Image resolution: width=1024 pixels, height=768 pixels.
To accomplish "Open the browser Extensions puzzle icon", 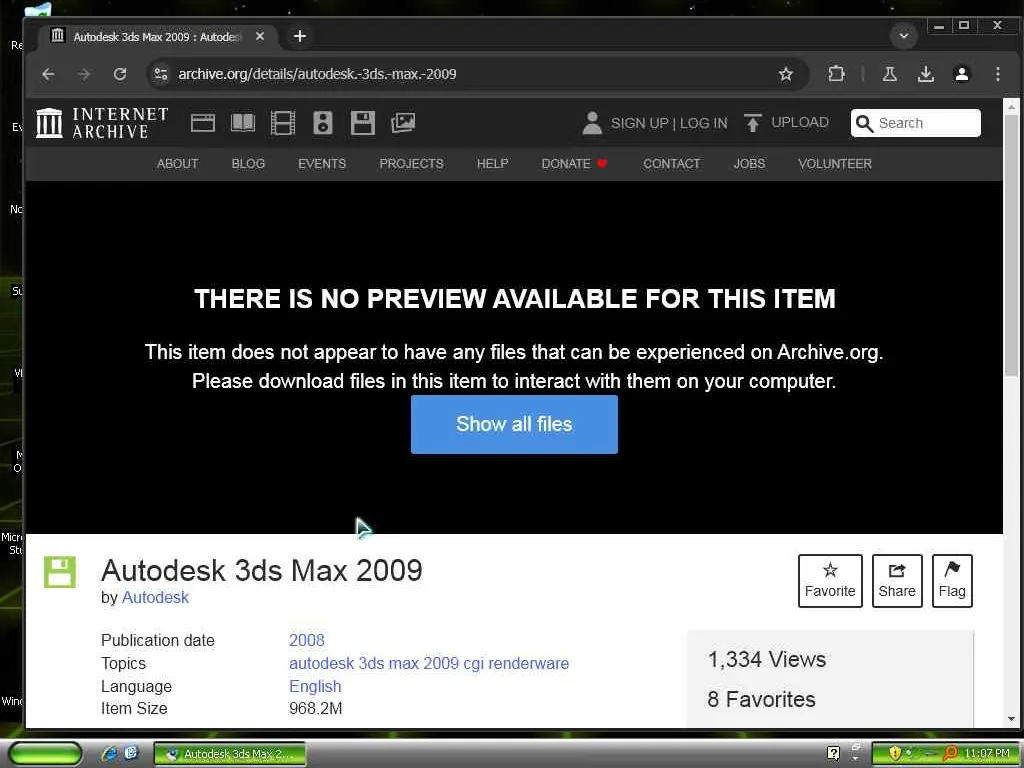I will (836, 74).
